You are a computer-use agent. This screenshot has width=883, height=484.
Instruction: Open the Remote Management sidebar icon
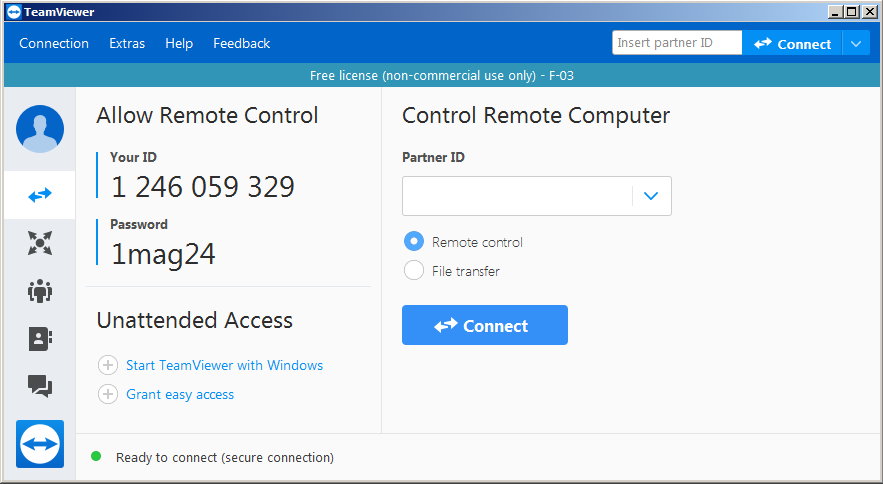point(40,243)
